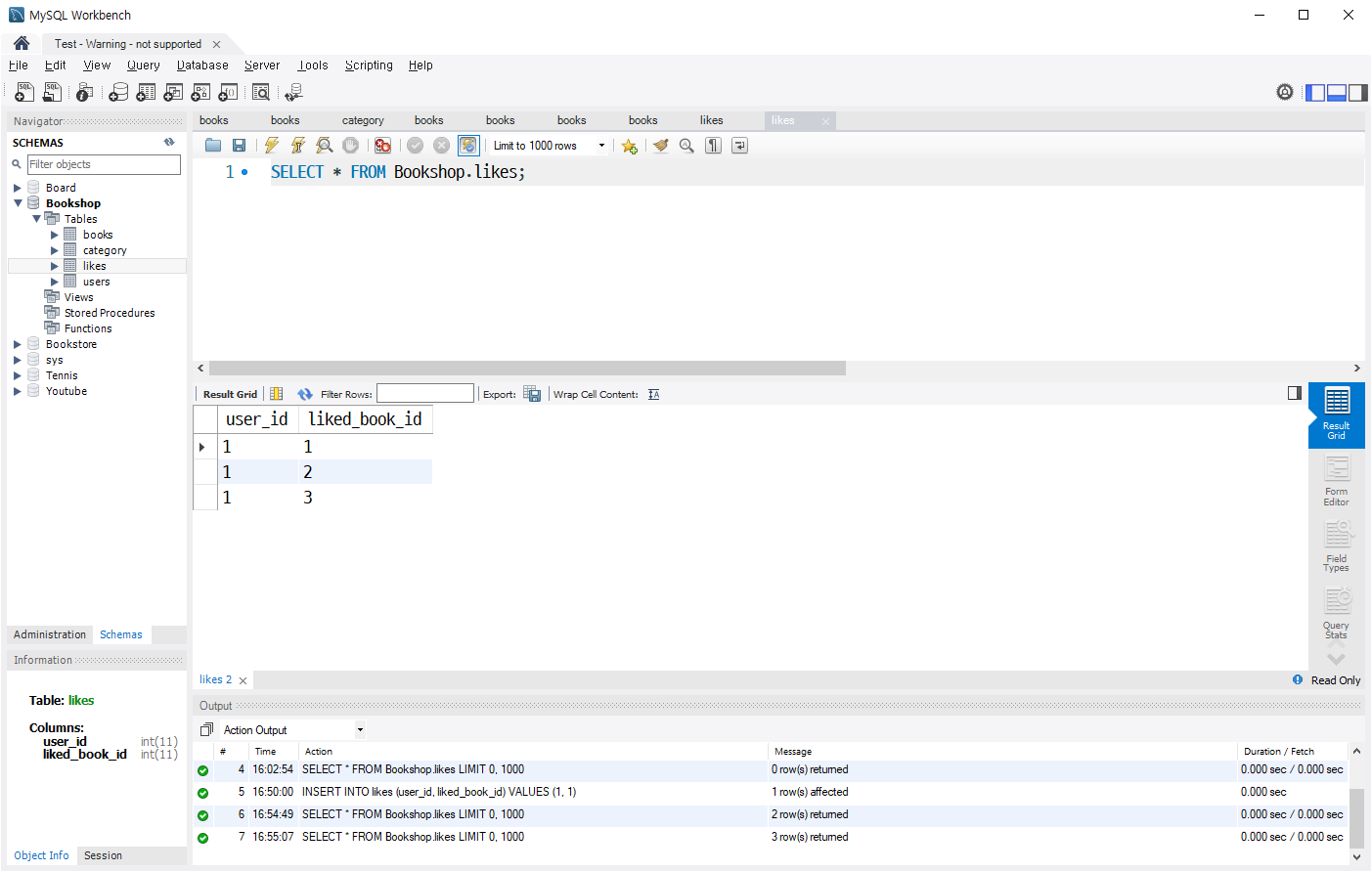1372x872 pixels.
Task: Open the Form Editor view
Action: pyautogui.click(x=1336, y=482)
